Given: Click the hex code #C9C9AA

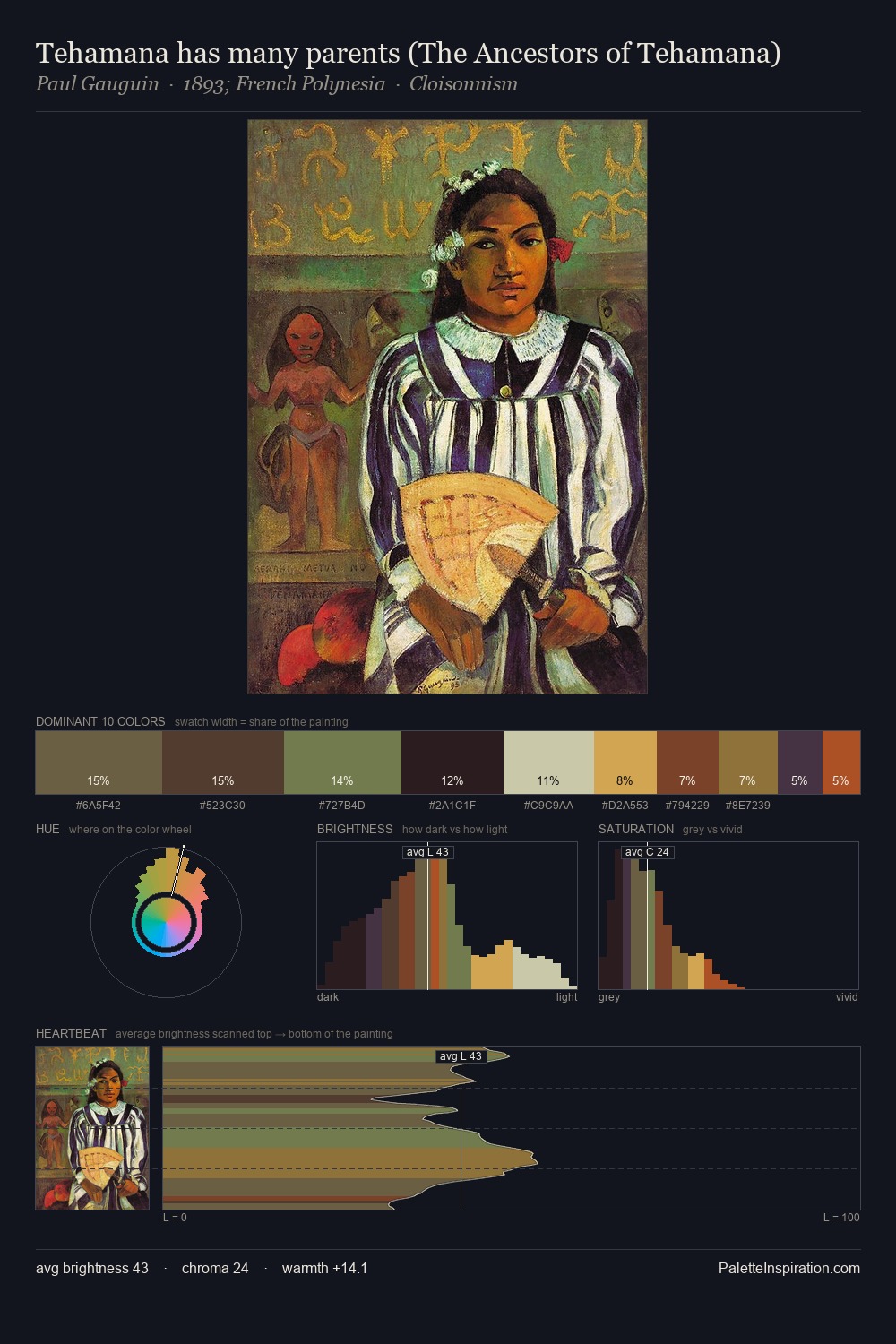Looking at the screenshot, I should click(548, 806).
